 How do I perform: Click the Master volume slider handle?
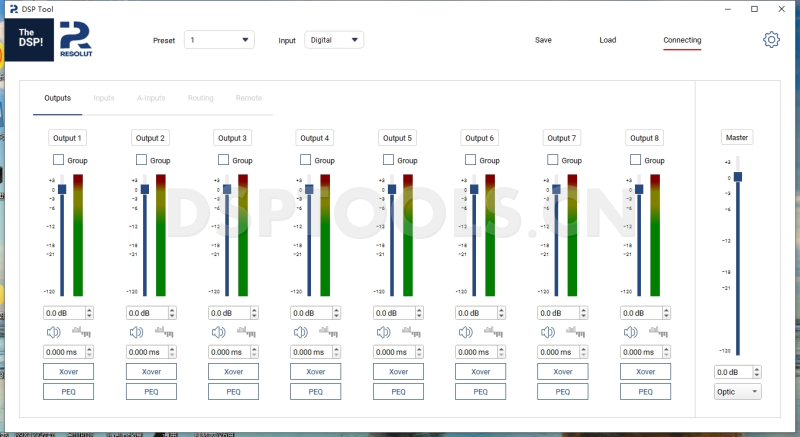(x=738, y=176)
